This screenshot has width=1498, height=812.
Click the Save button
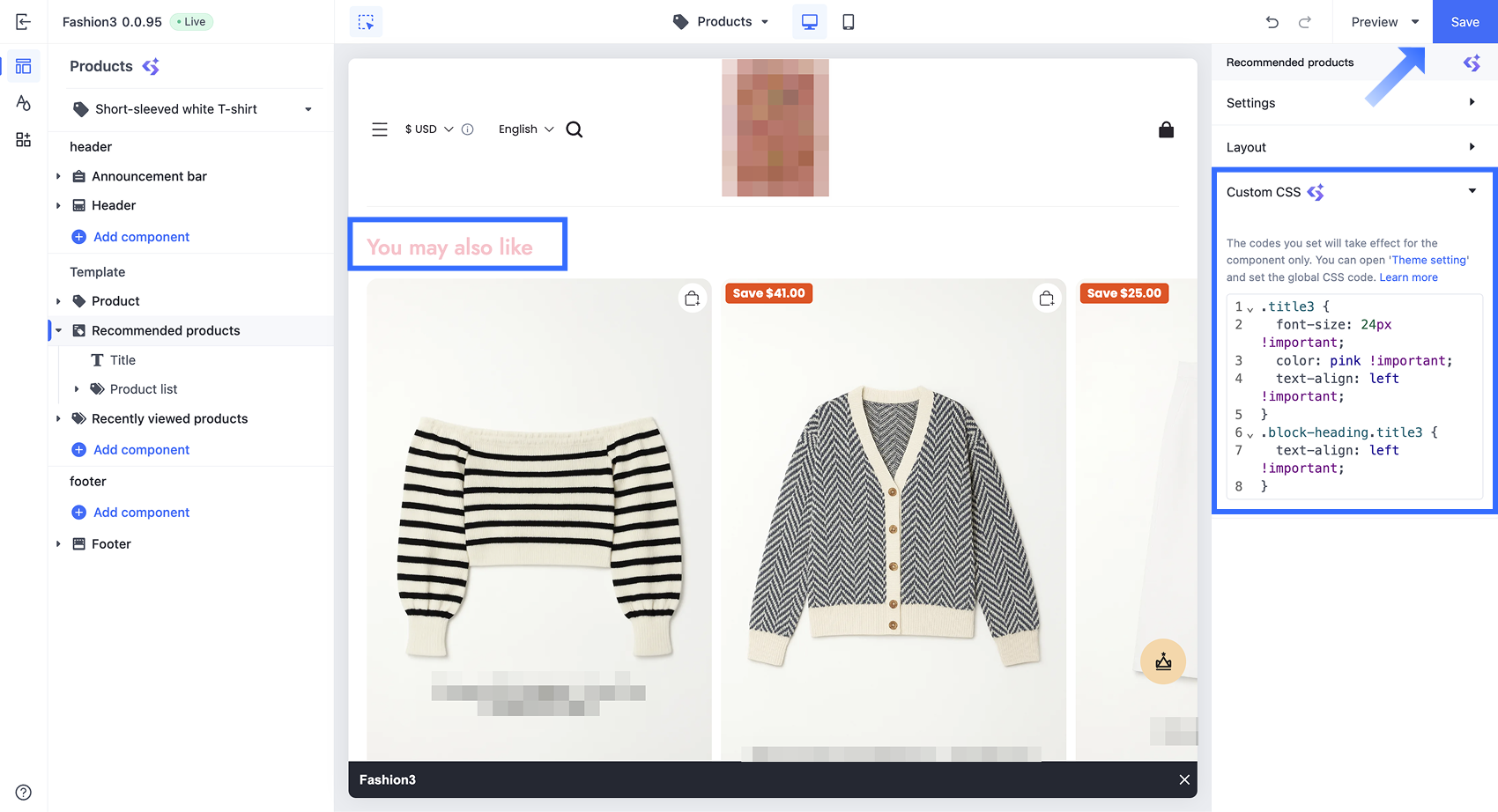coord(1465,22)
